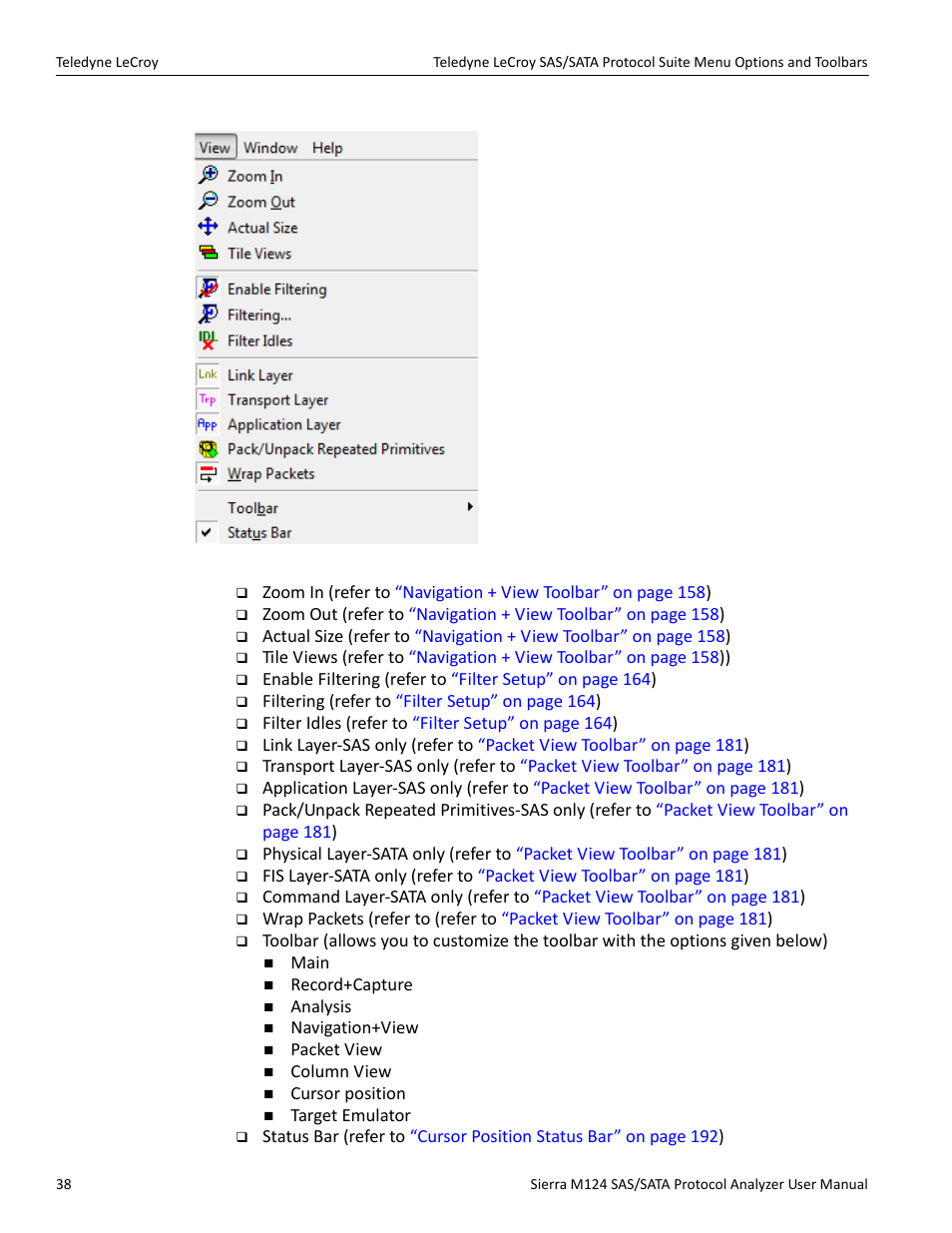
Task: Follow the Actual Size Navigation + View Toolbar link
Action: (570, 636)
